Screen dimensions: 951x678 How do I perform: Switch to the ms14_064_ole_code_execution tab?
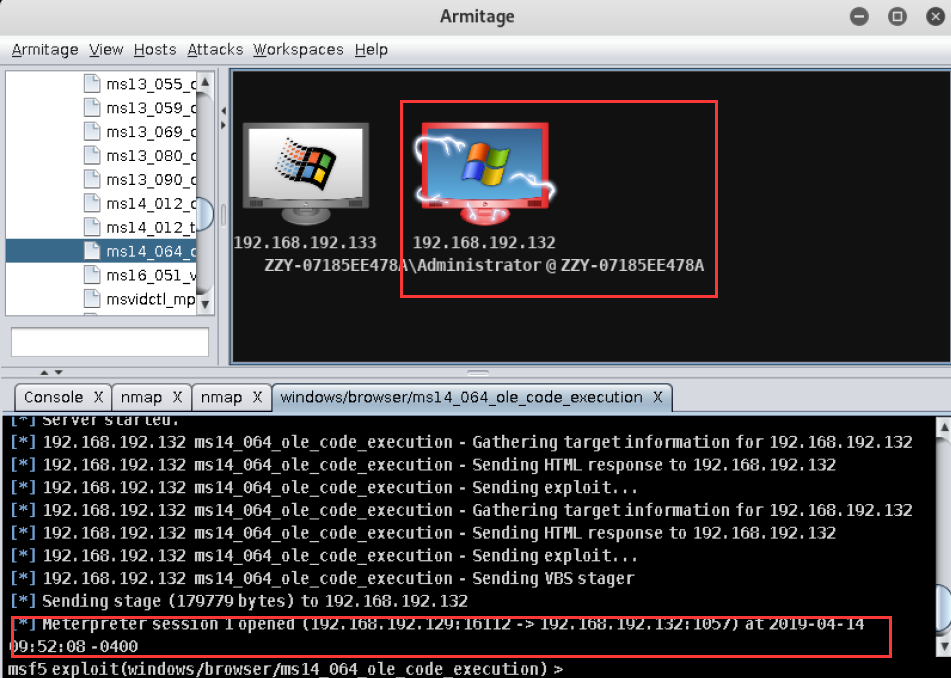tap(462, 397)
